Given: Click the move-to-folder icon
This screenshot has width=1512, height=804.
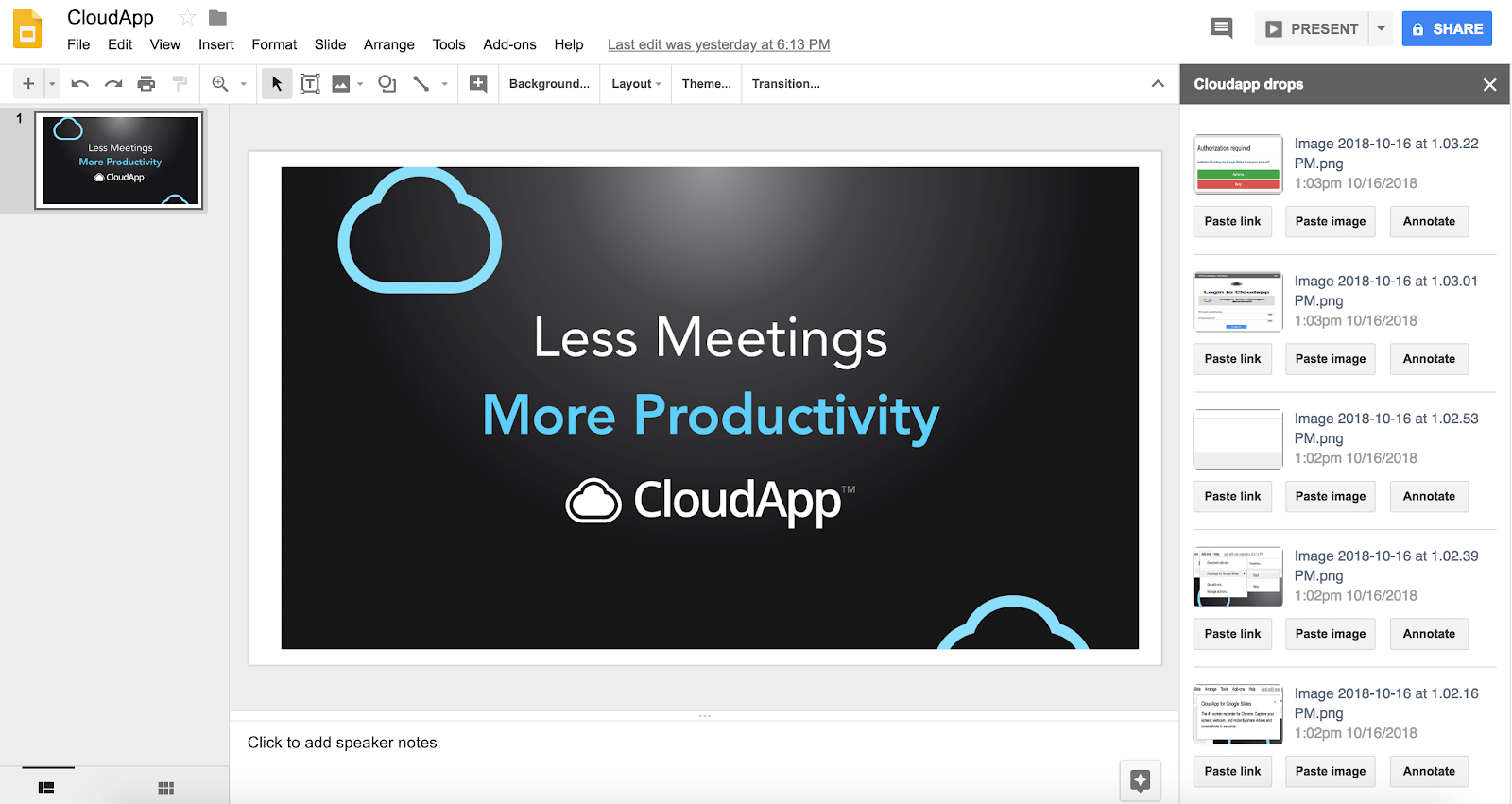Looking at the screenshot, I should point(217,17).
